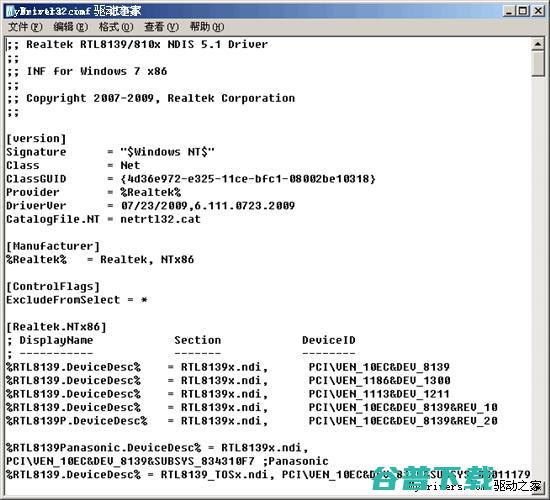This screenshot has width=550, height=500.
Task: Click the CatalogFile value 'netrtl32.cat'
Action: [x=161, y=219]
